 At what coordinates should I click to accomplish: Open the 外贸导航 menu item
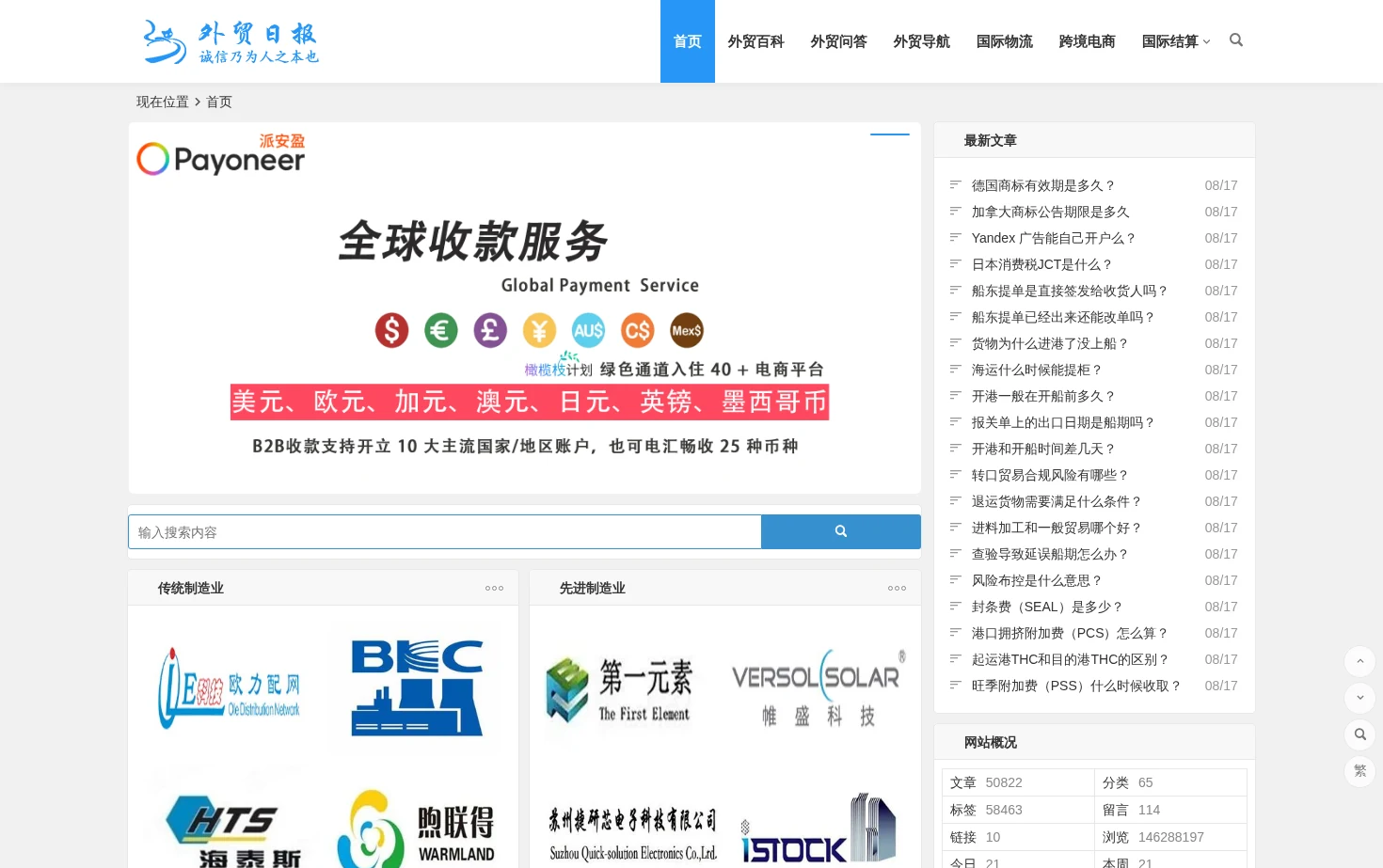point(921,41)
